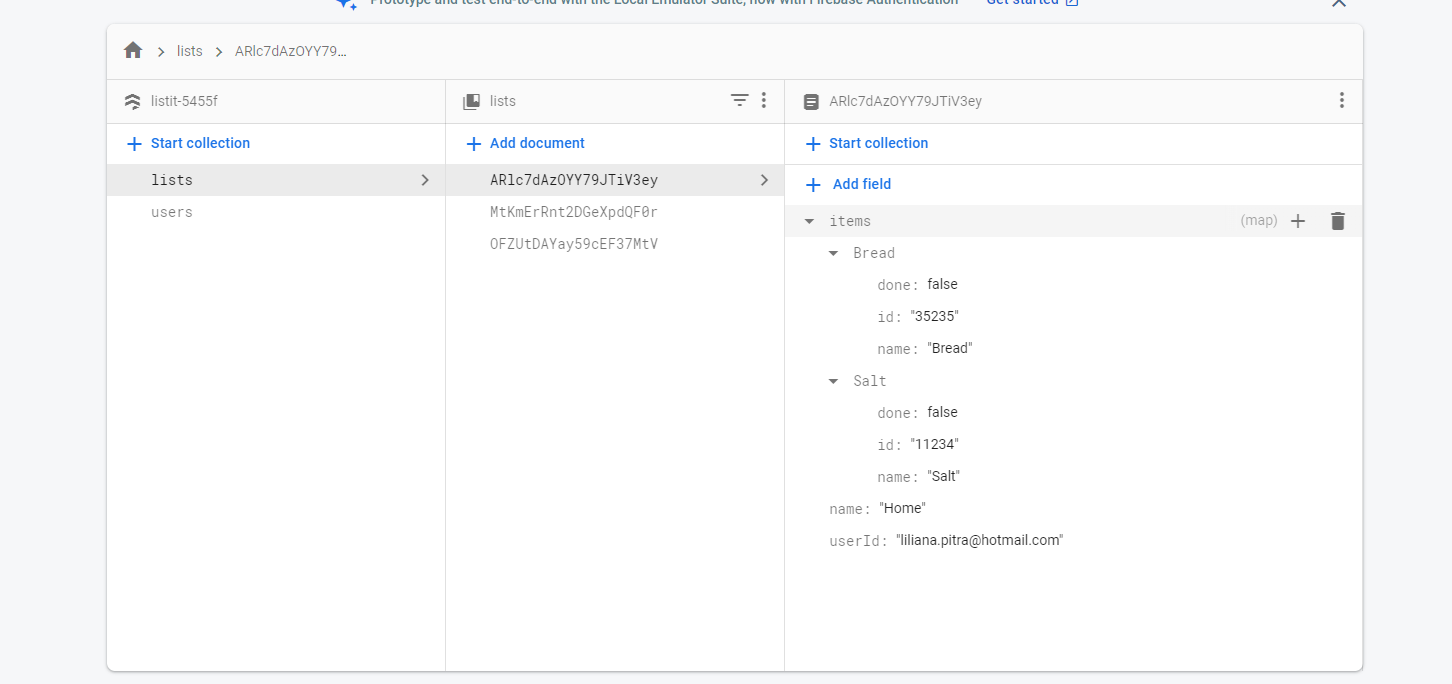Click Salt's done value false
The height and width of the screenshot is (684, 1452).
[x=942, y=412]
